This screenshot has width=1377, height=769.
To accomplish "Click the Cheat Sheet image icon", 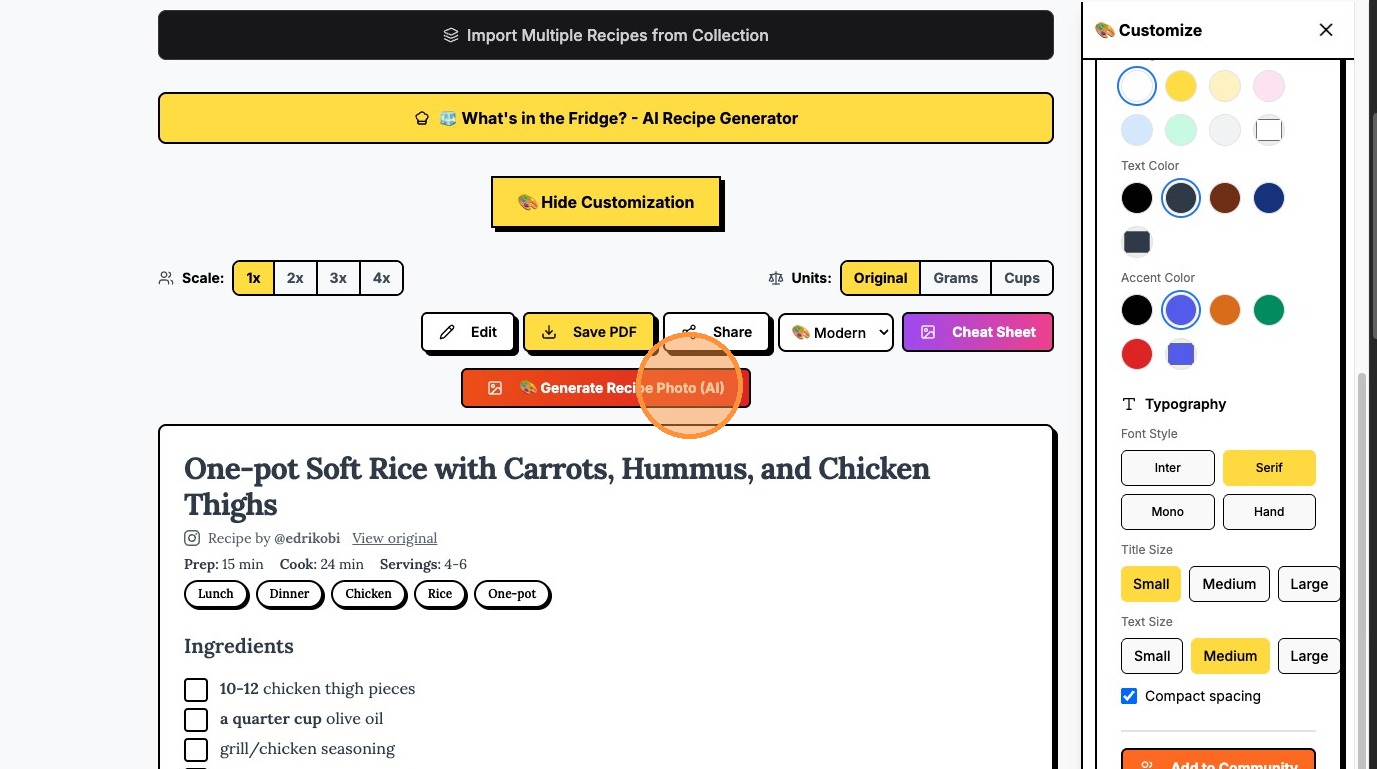I will click(x=928, y=332).
